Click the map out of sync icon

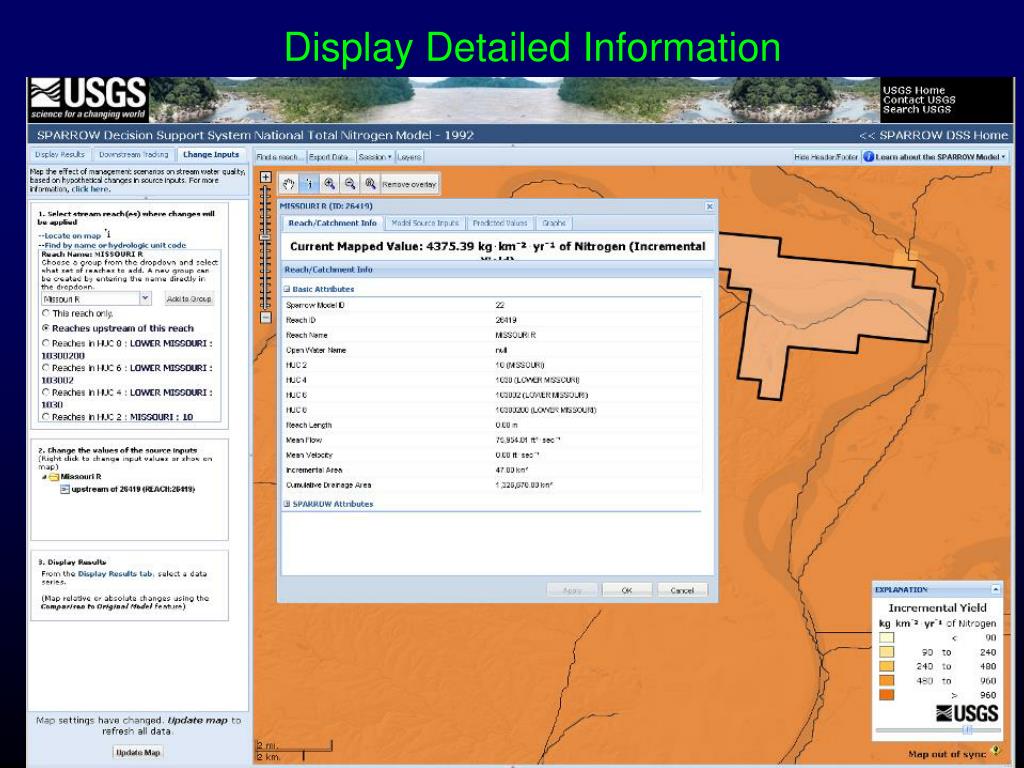tap(996, 751)
